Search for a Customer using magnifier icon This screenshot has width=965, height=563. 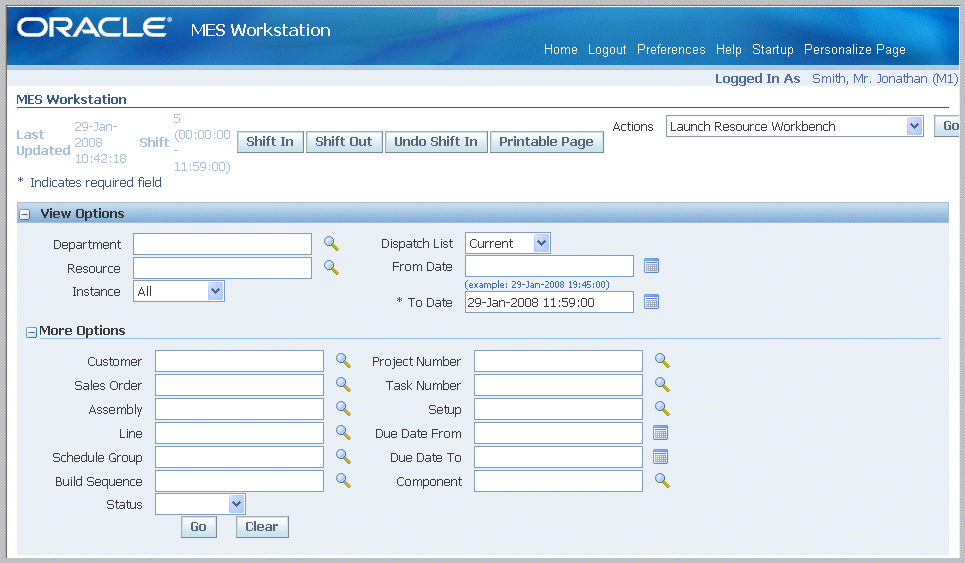pos(343,361)
